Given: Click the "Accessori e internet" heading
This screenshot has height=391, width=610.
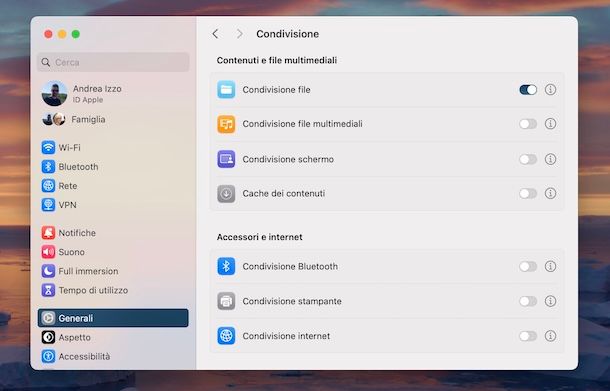Looking at the screenshot, I should coord(259,237).
